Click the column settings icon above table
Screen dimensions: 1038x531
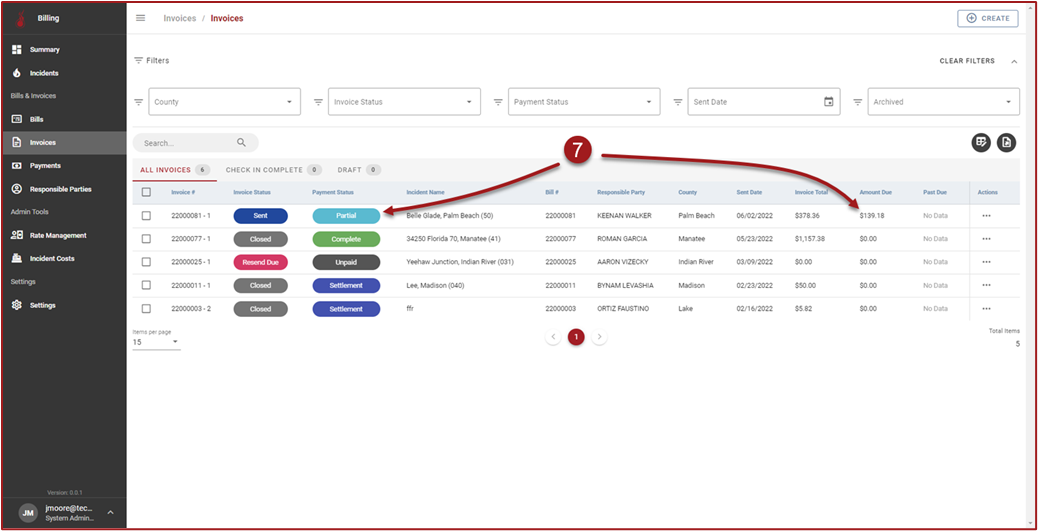981,143
